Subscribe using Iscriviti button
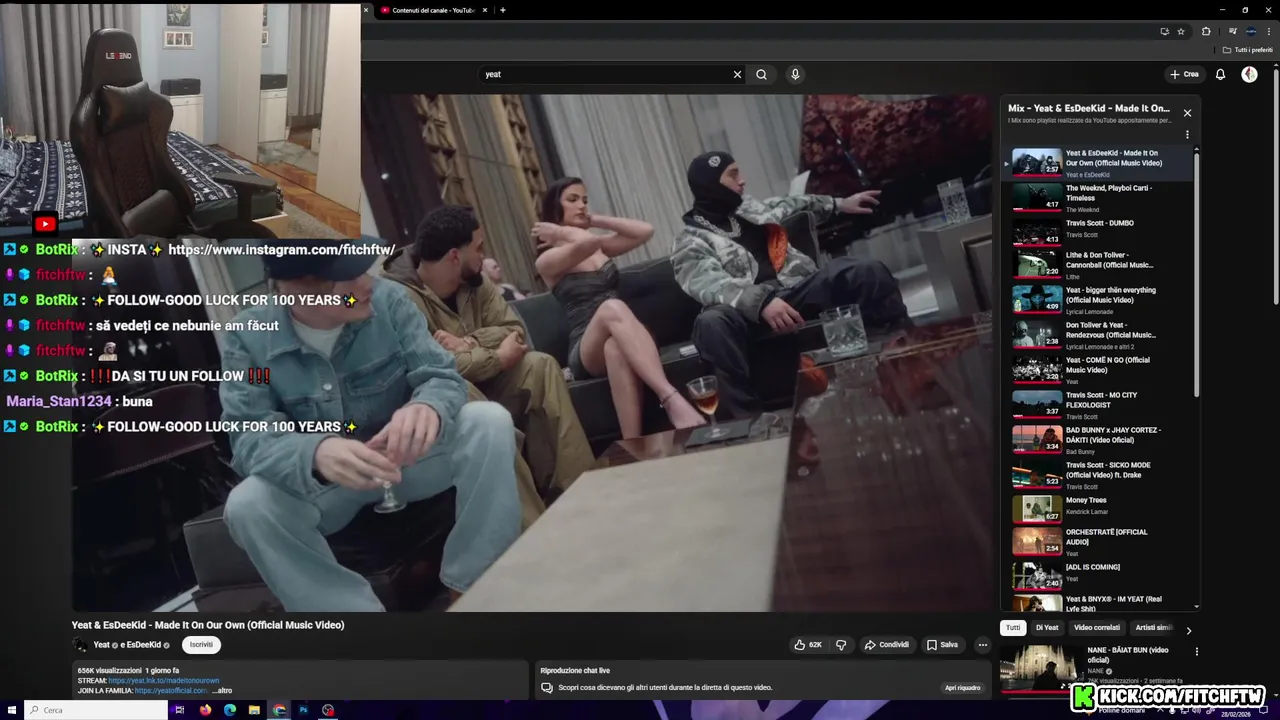The image size is (1280, 720). (201, 645)
